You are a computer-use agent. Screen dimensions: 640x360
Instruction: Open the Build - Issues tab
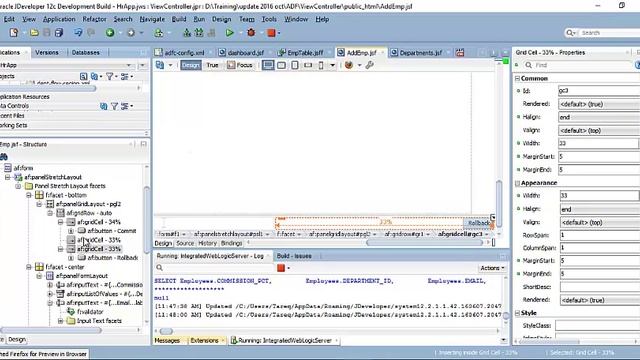(294, 256)
